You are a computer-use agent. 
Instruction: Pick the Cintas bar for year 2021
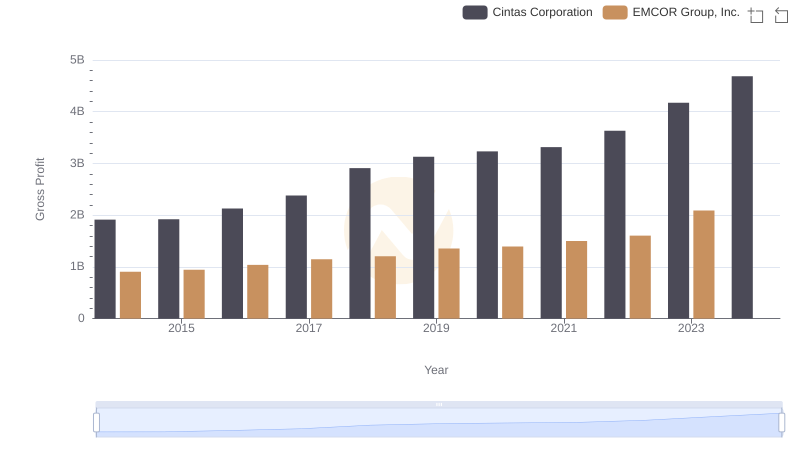click(551, 232)
